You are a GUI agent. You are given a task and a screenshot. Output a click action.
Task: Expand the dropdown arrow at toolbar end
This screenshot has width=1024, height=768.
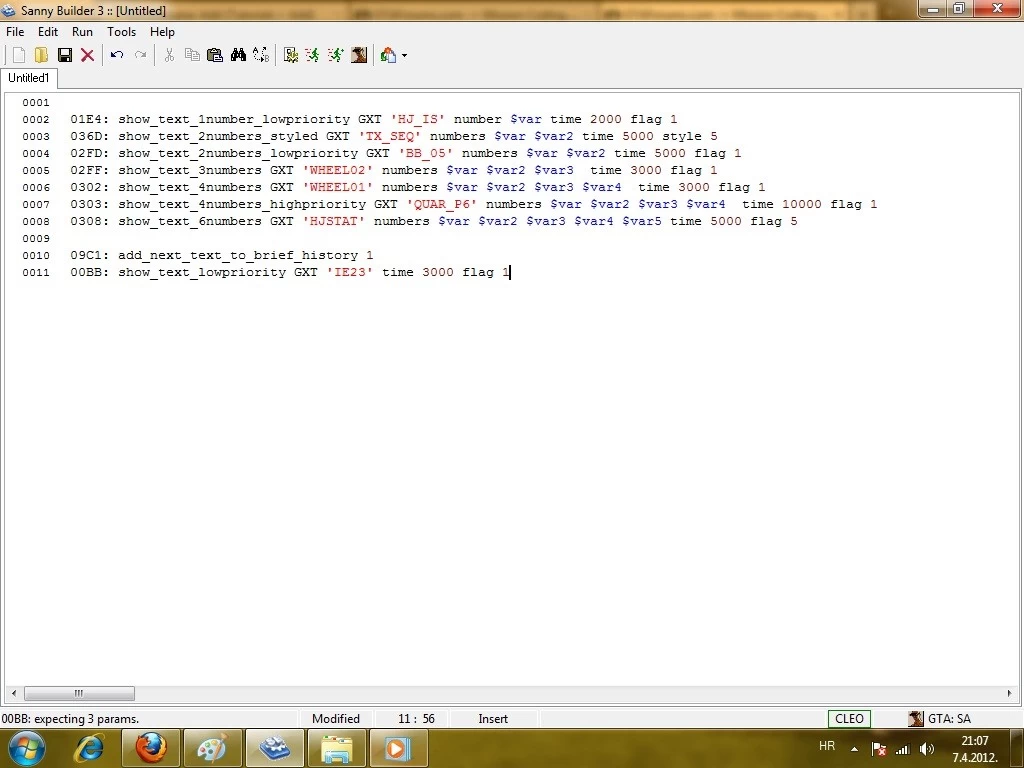(x=404, y=56)
